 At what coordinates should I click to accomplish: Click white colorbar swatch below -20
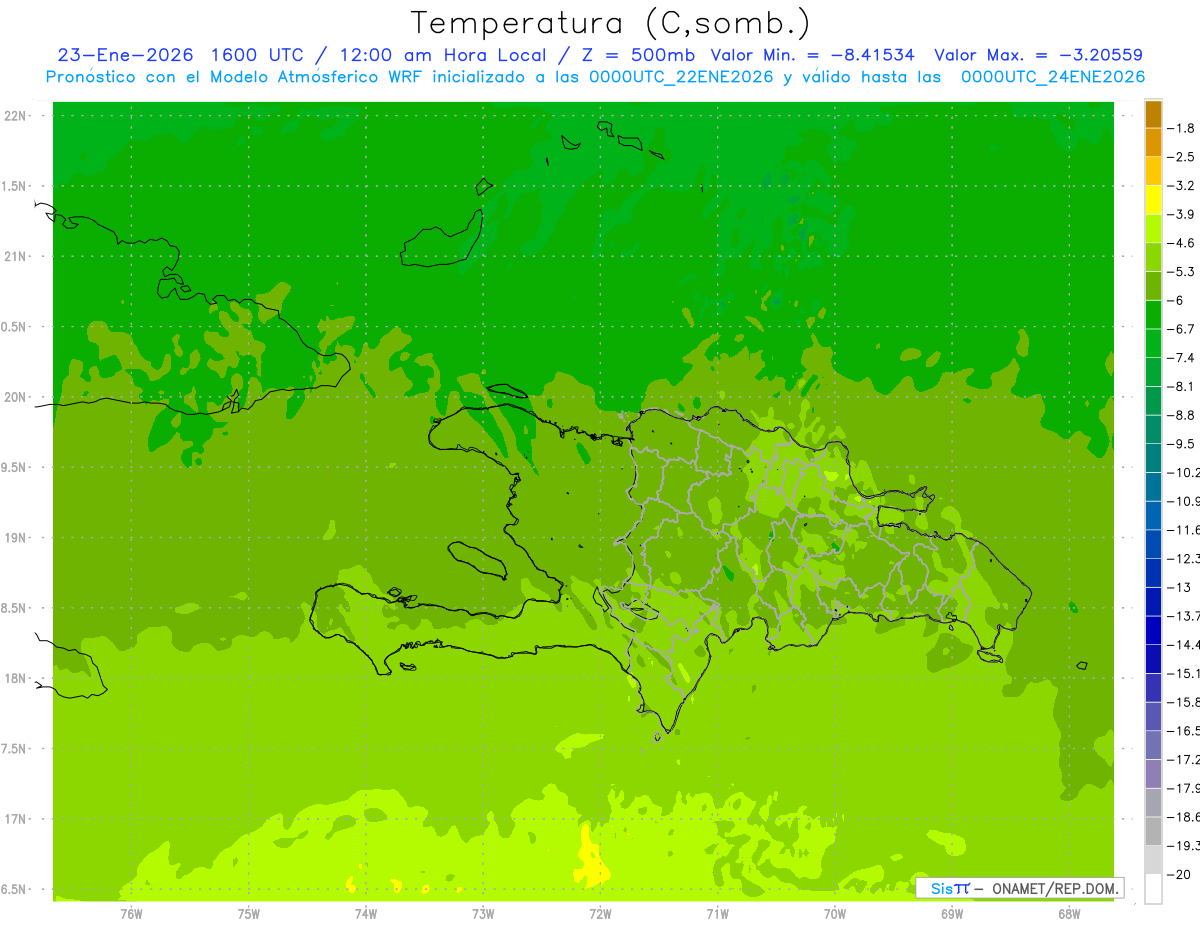pyautogui.click(x=1153, y=889)
